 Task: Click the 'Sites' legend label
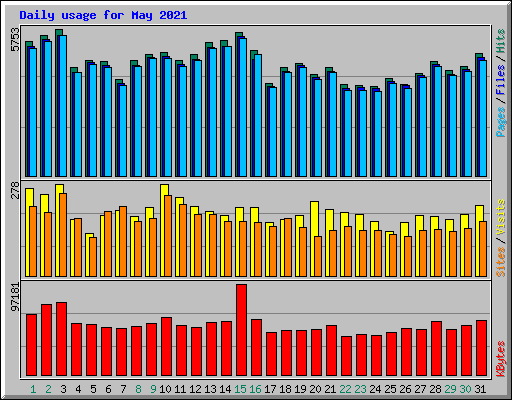tap(500, 262)
